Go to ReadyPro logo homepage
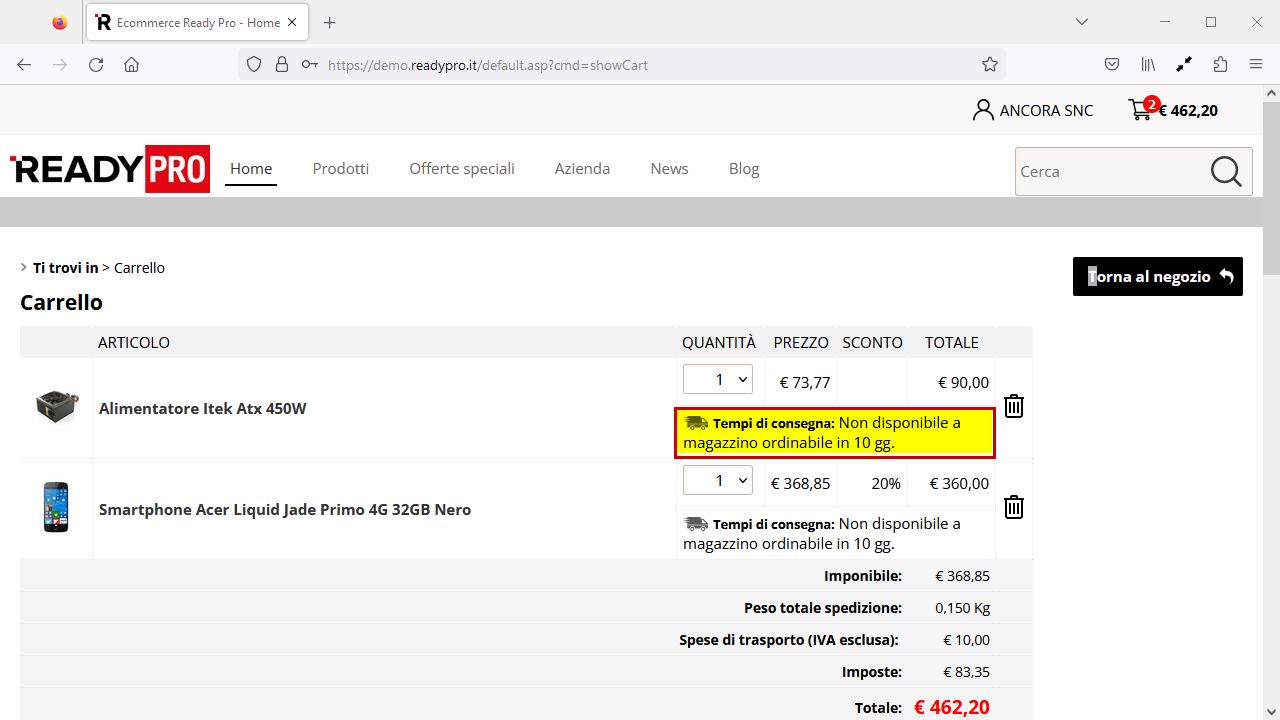 110,169
